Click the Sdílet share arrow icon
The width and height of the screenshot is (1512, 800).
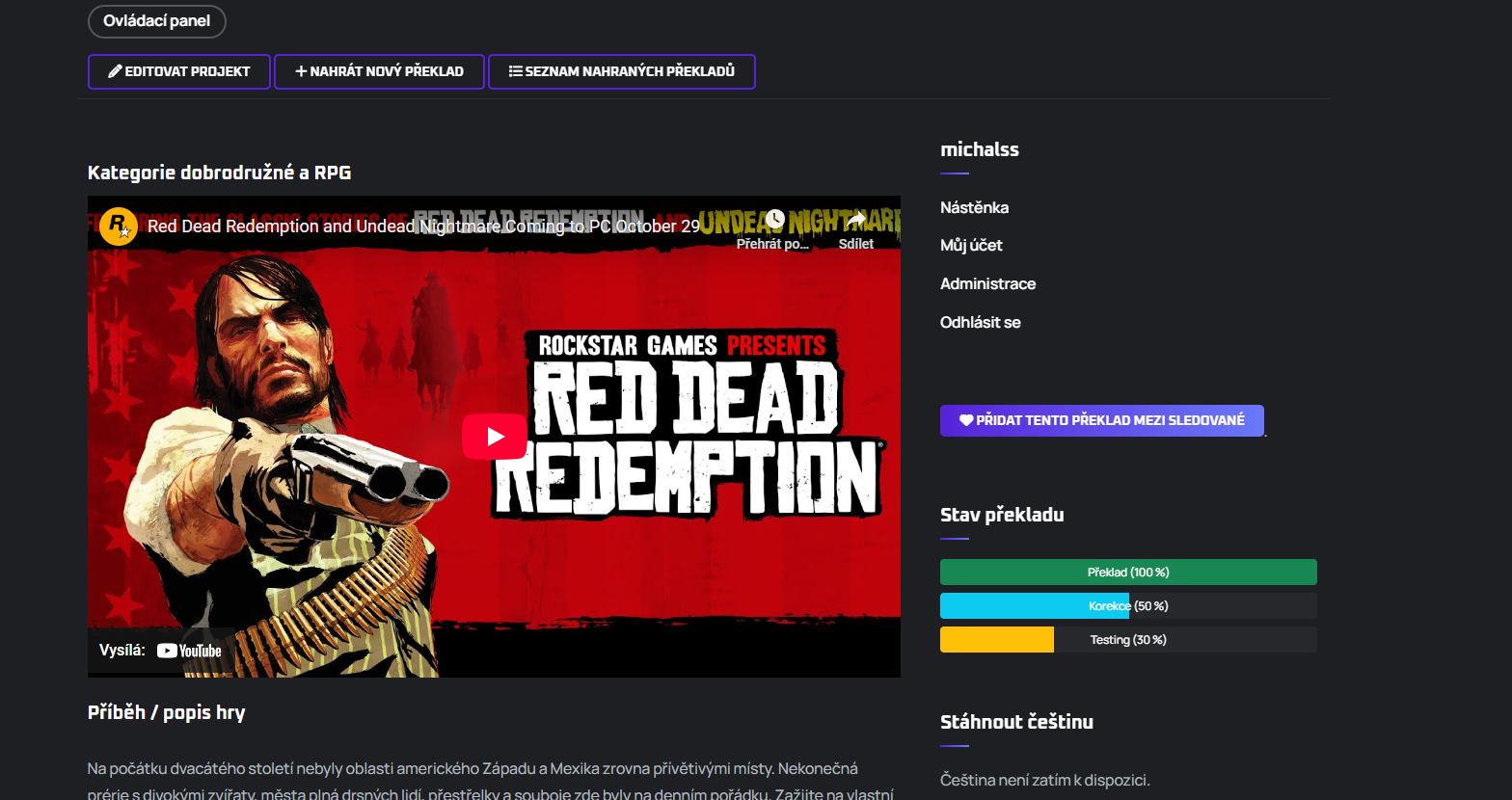pyautogui.click(x=856, y=220)
